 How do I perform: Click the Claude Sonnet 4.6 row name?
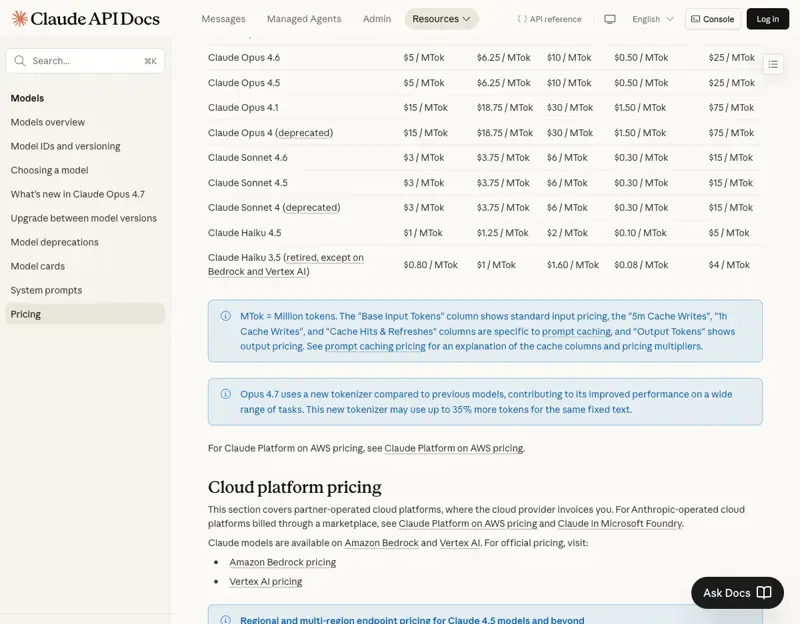(x=247, y=158)
